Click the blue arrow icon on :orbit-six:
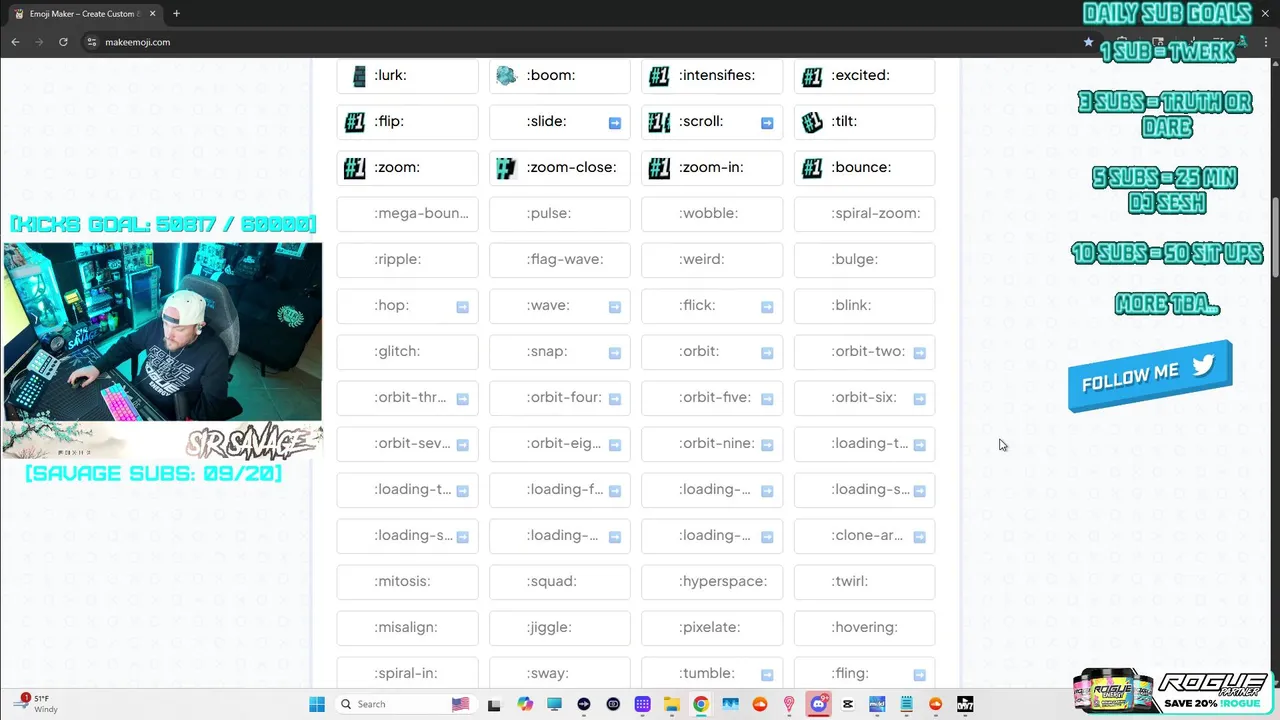The width and height of the screenshot is (1280, 720). pos(919,399)
